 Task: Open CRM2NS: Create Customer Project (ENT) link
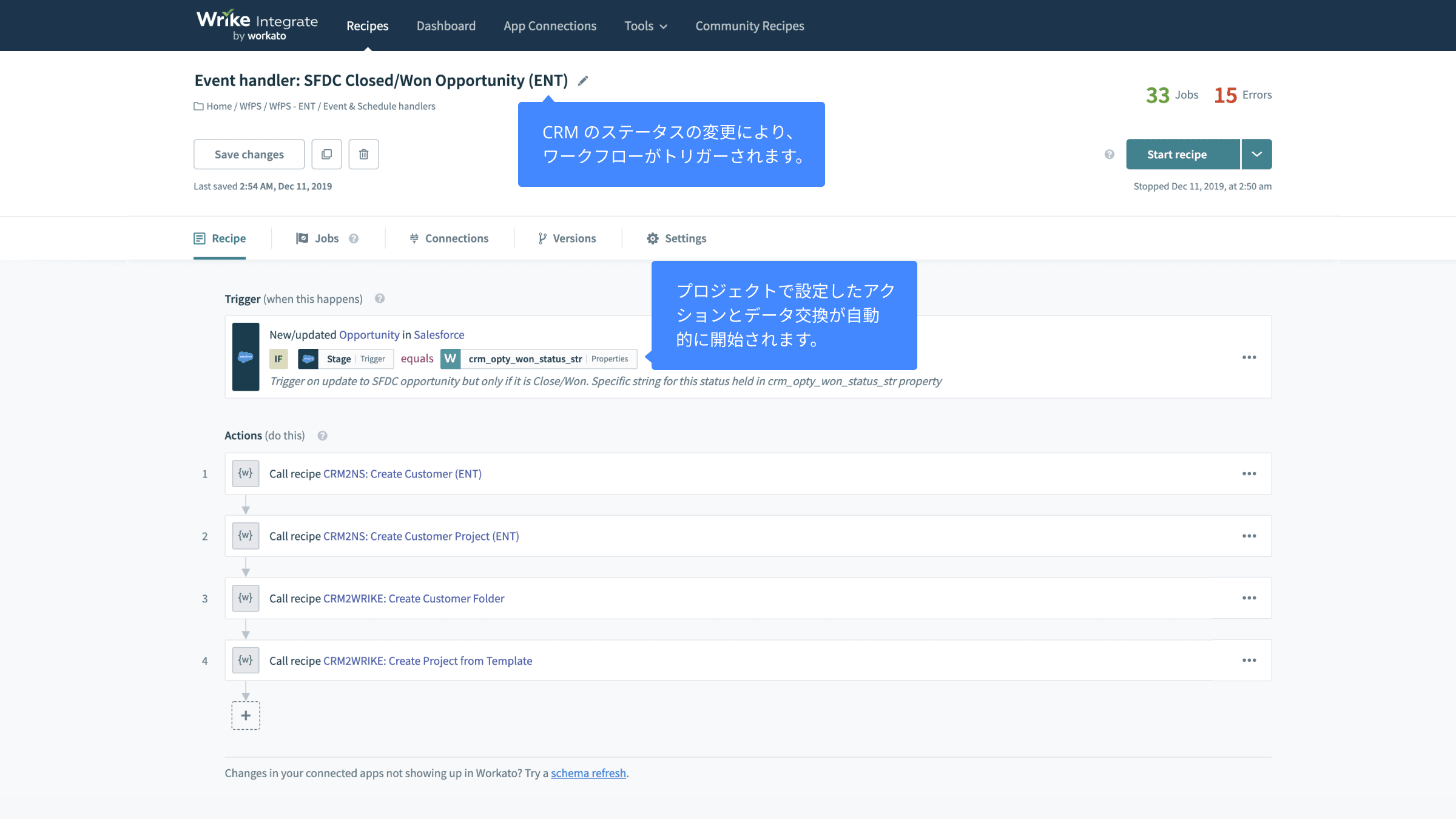(x=422, y=536)
